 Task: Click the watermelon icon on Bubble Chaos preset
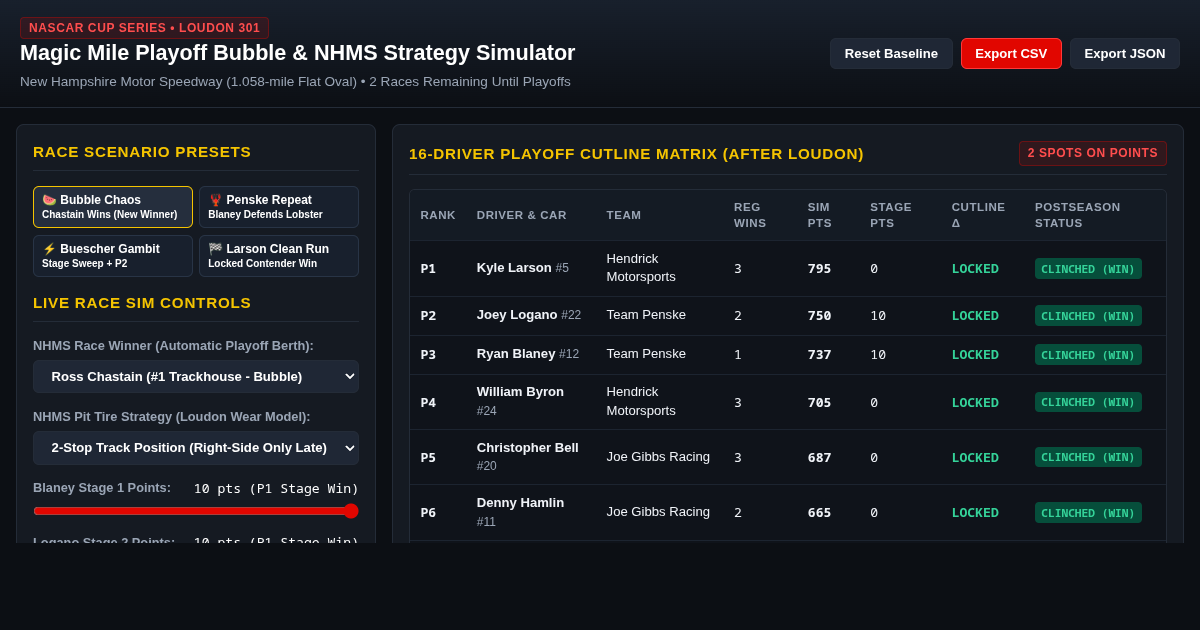tap(49, 200)
